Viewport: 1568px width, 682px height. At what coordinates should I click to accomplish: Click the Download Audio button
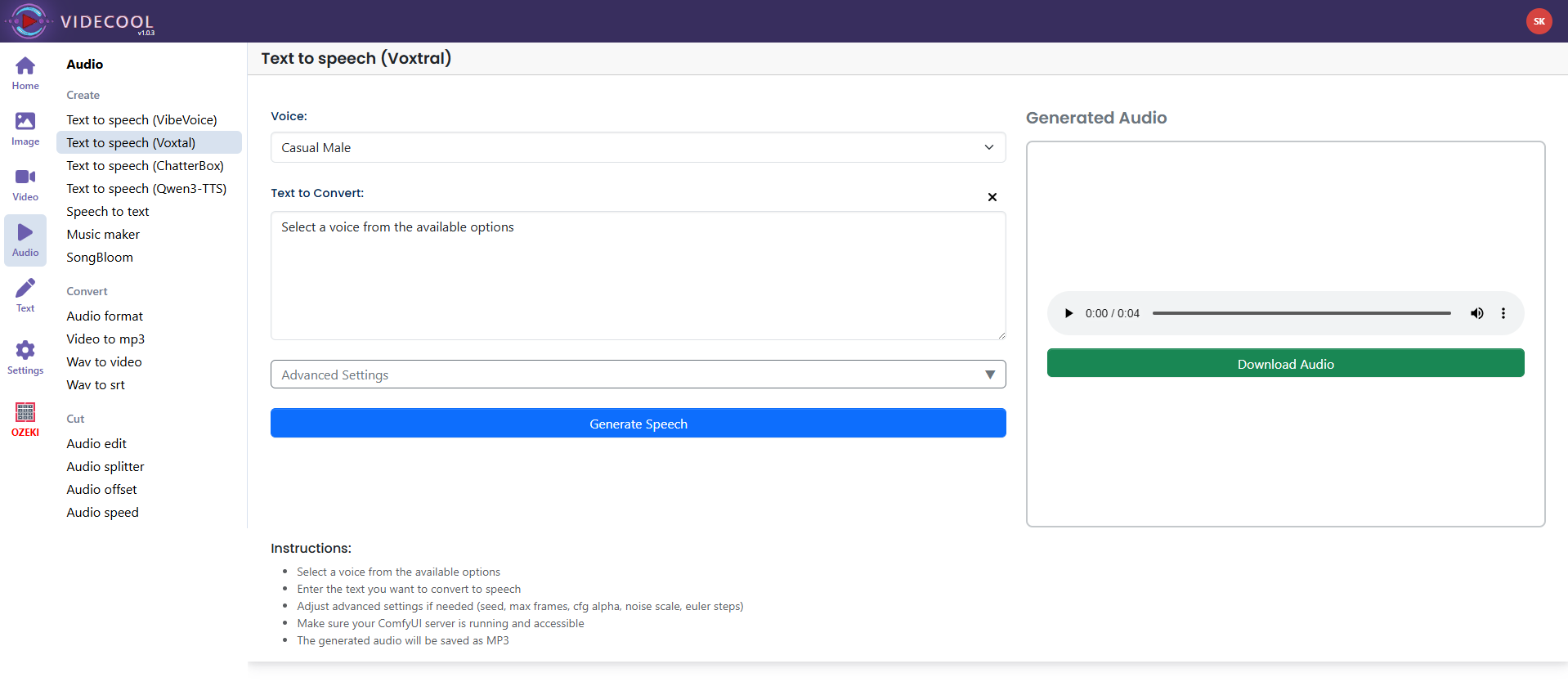pos(1285,364)
